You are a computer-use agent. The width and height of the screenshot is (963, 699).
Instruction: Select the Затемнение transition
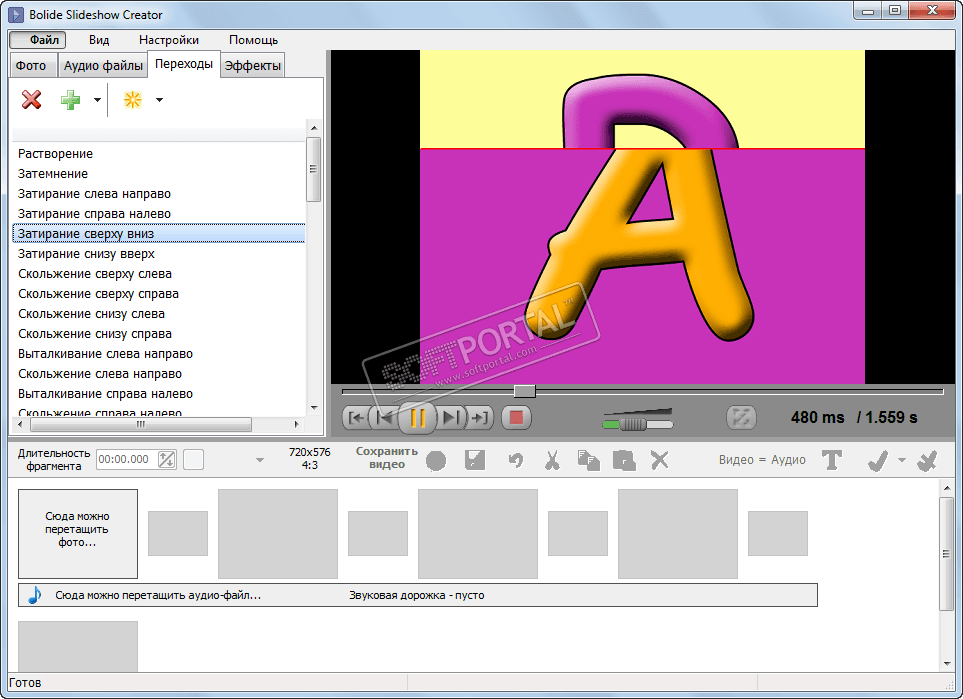pyautogui.click(x=158, y=174)
